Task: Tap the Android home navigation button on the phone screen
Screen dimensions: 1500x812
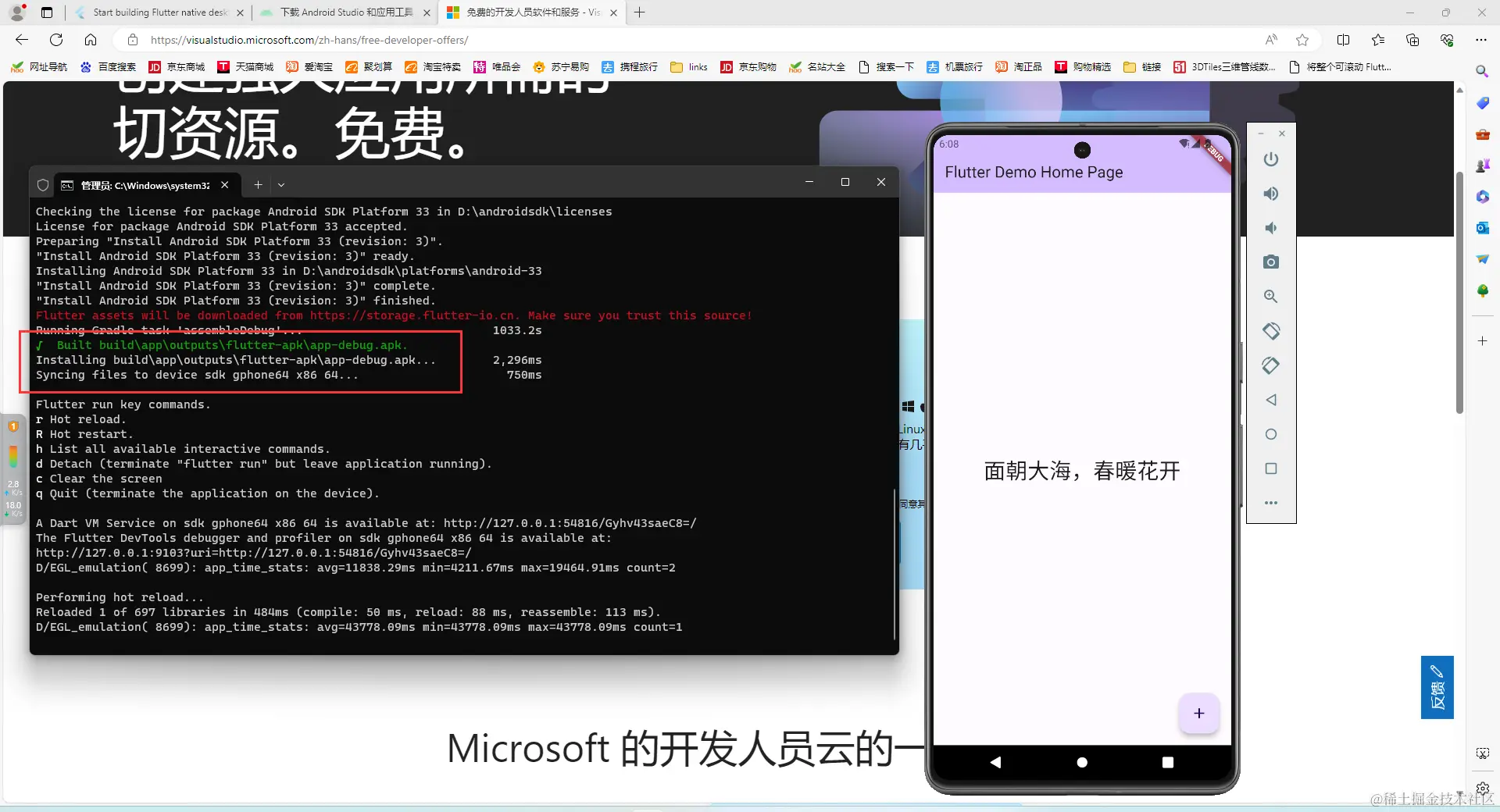Action: coord(1082,762)
